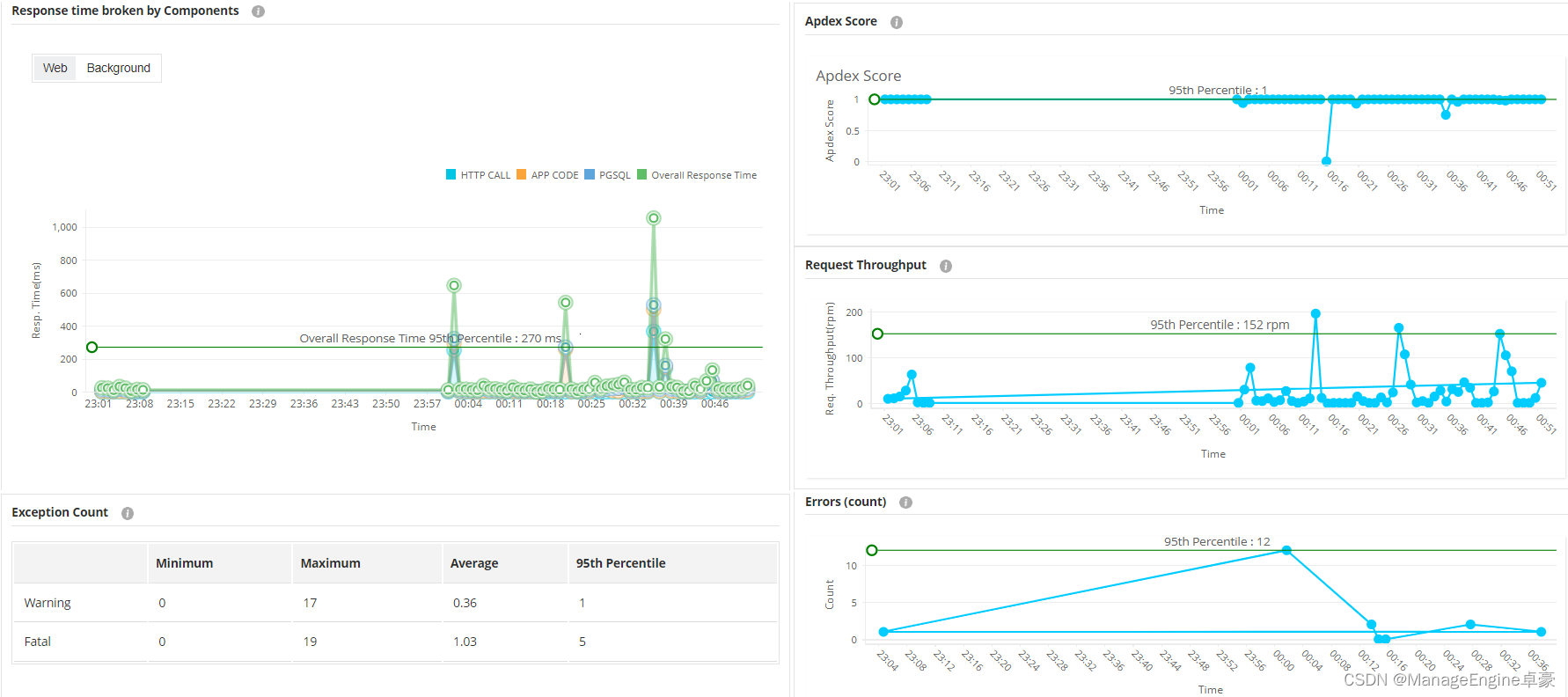Click Overall Response Time legend label
Image resolution: width=1568 pixels, height=697 pixels.
[x=704, y=175]
